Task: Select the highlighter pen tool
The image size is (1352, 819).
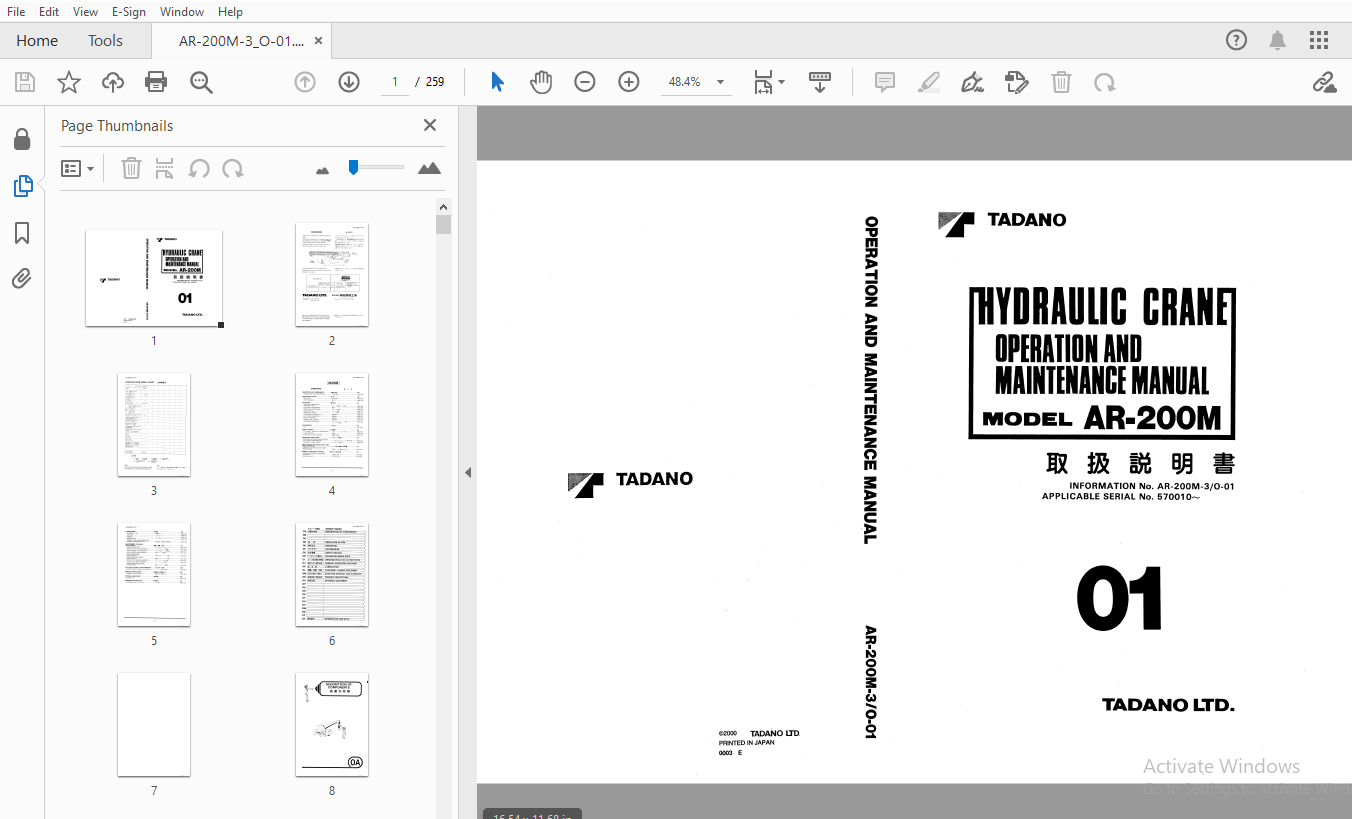Action: 929,82
